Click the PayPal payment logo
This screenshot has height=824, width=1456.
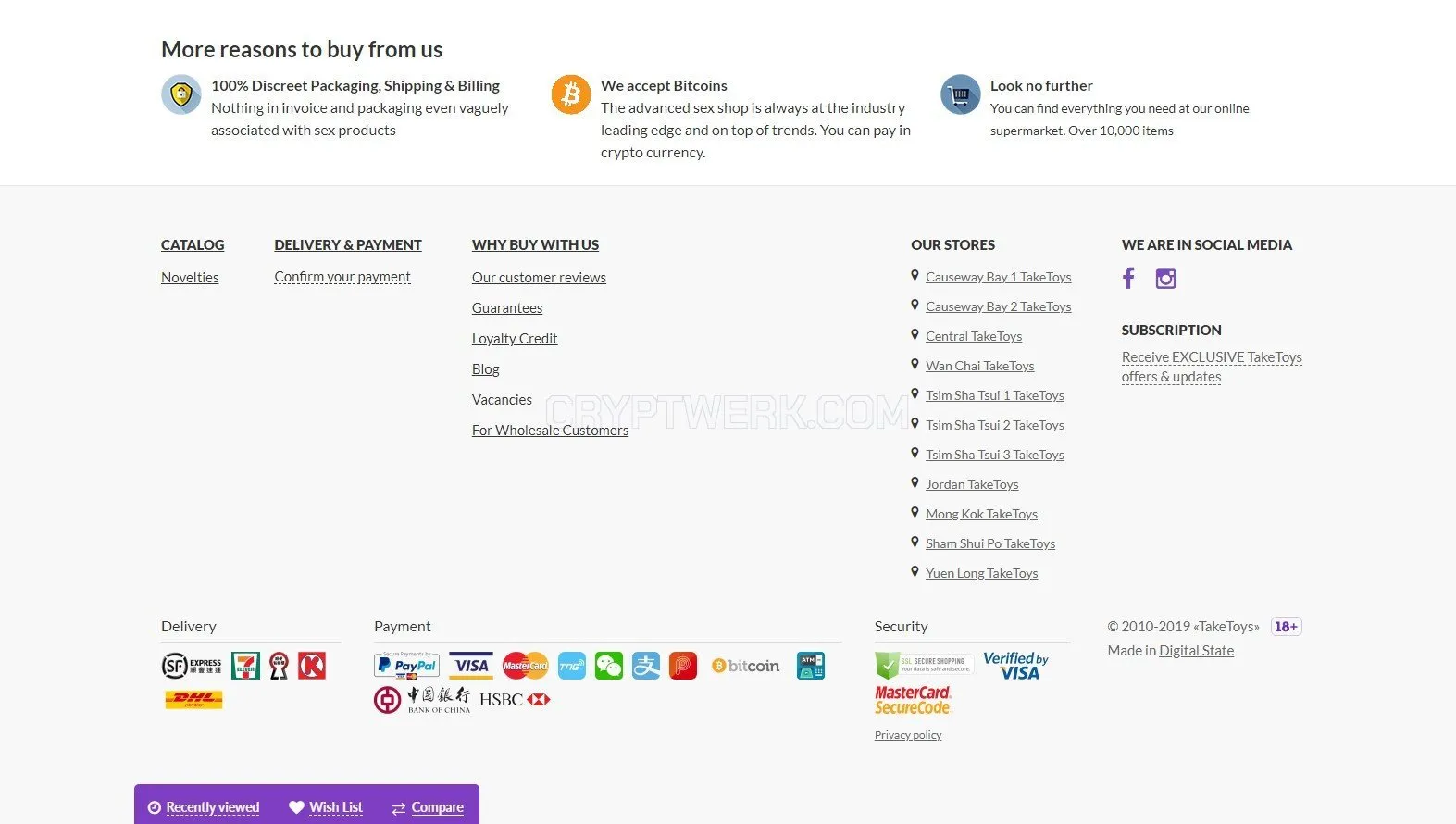[x=406, y=666]
